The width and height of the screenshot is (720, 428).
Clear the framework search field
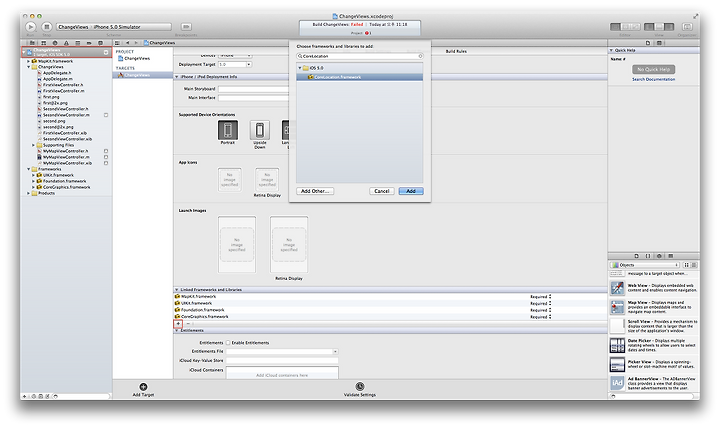[x=420, y=56]
